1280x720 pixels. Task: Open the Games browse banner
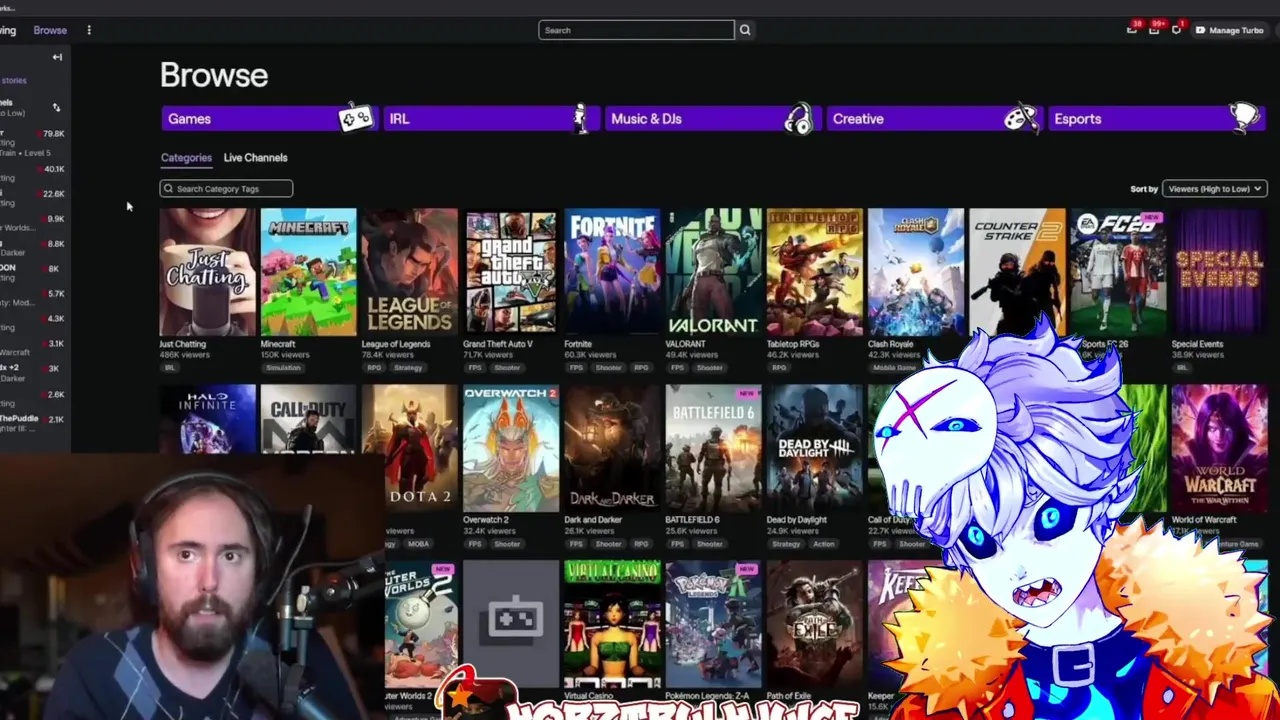pos(268,118)
